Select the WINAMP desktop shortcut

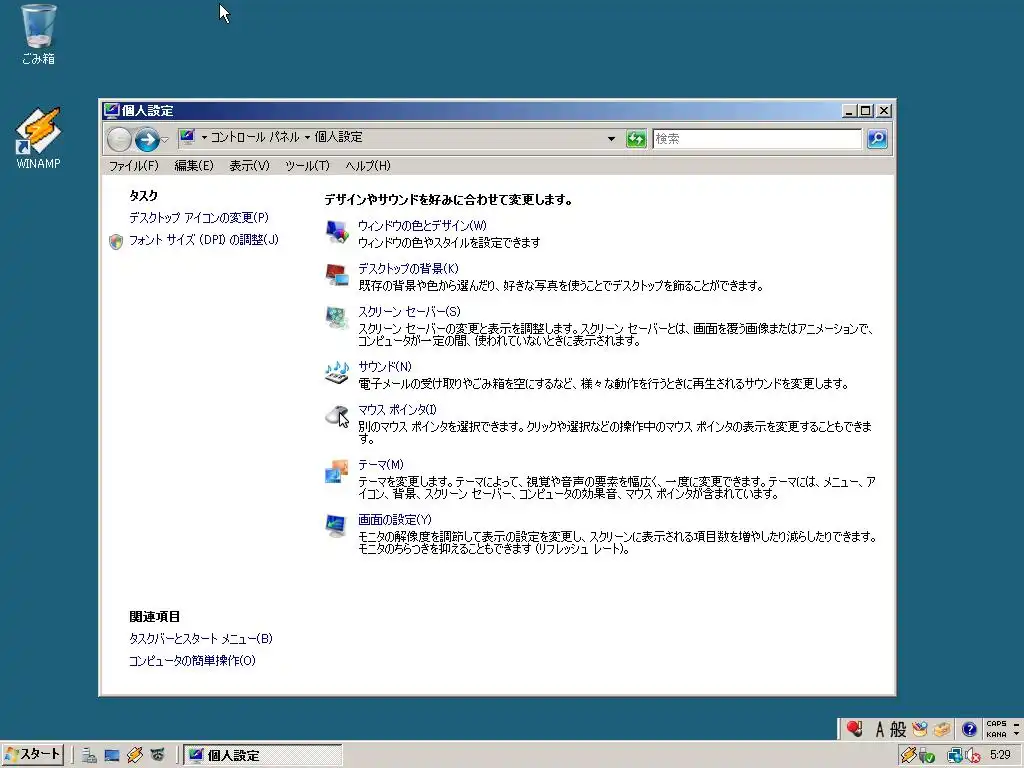point(38,138)
